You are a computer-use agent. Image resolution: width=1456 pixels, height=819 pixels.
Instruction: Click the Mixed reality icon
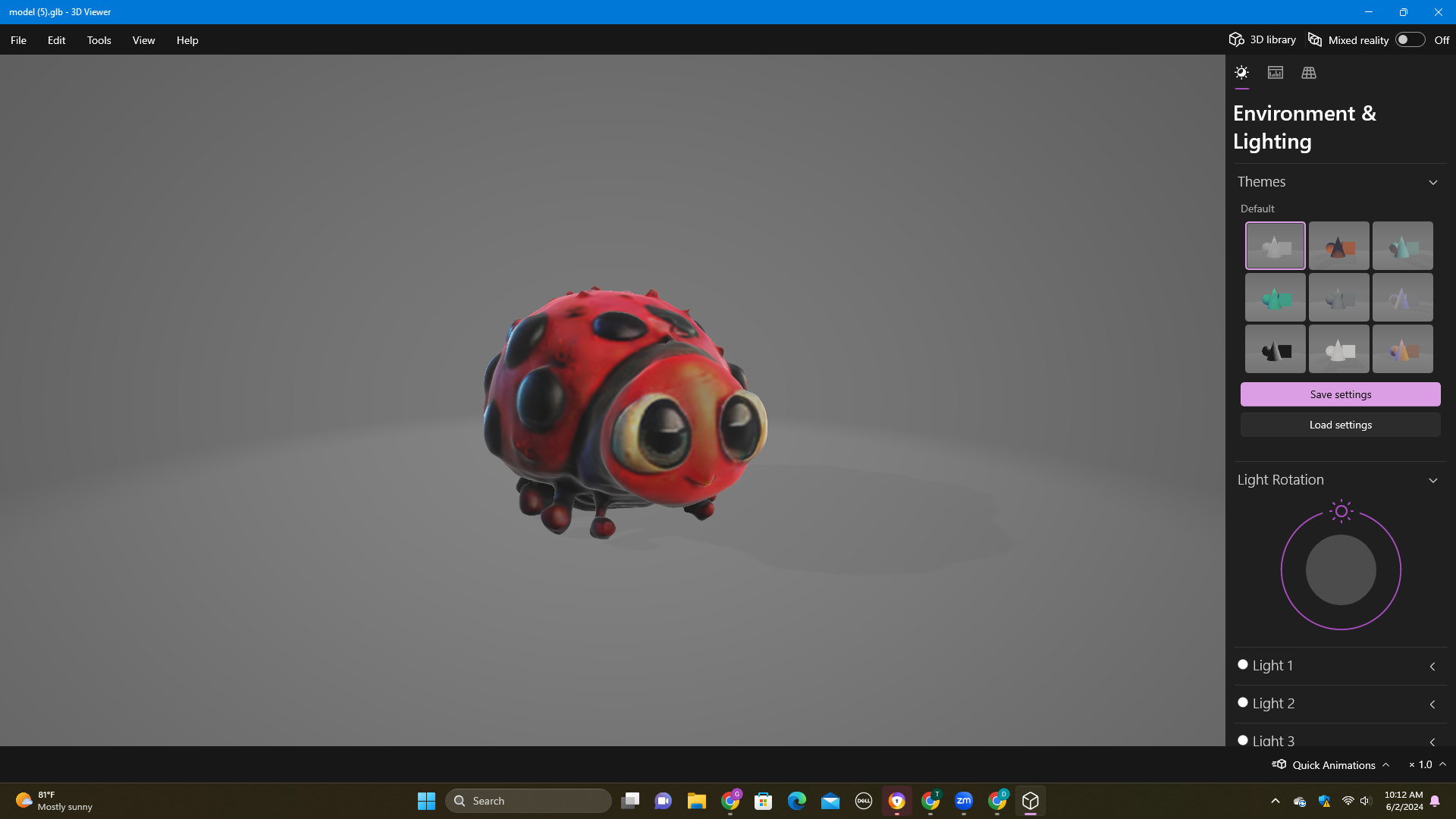pos(1316,39)
